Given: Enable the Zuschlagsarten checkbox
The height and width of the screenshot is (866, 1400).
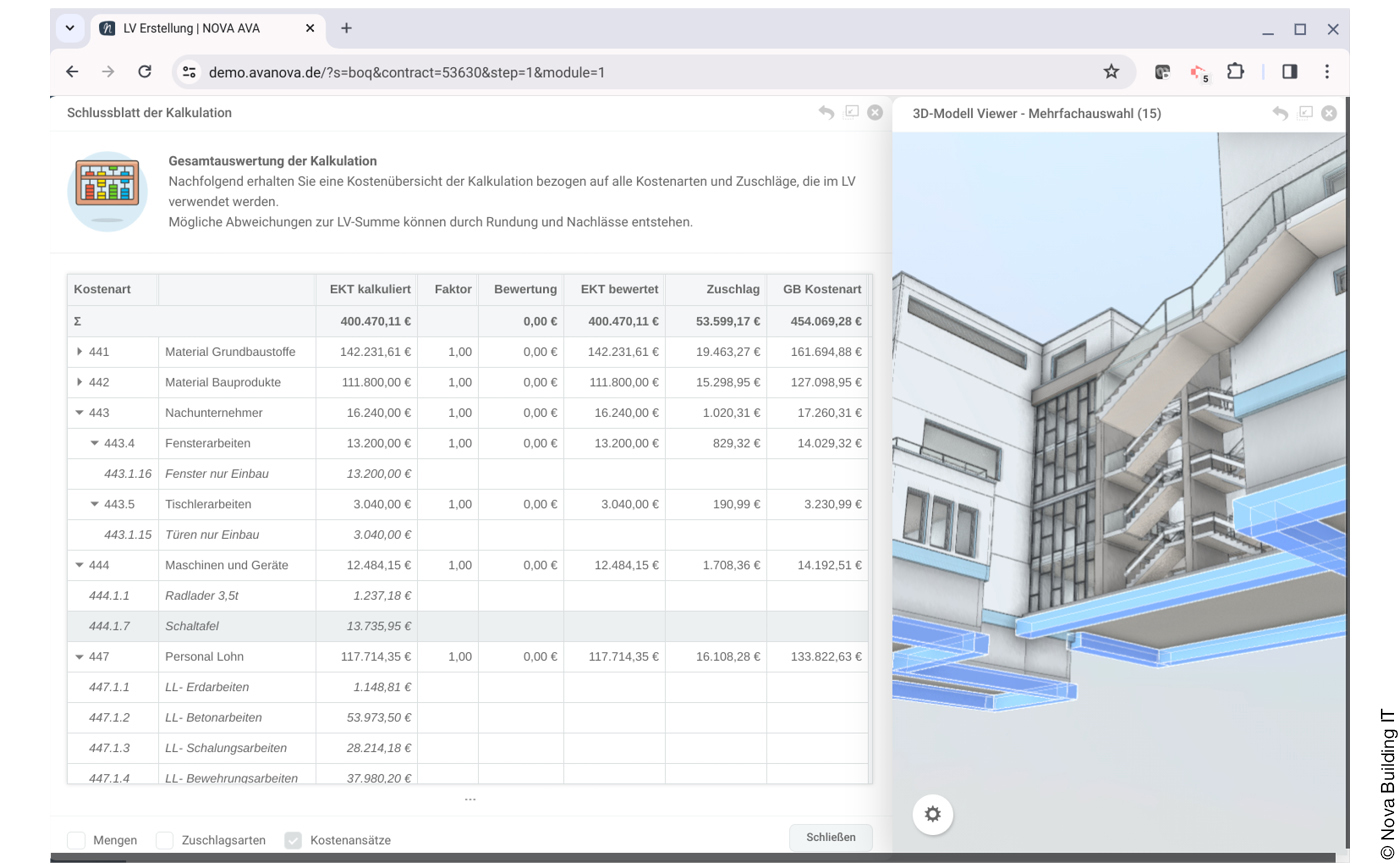Looking at the screenshot, I should (x=164, y=840).
